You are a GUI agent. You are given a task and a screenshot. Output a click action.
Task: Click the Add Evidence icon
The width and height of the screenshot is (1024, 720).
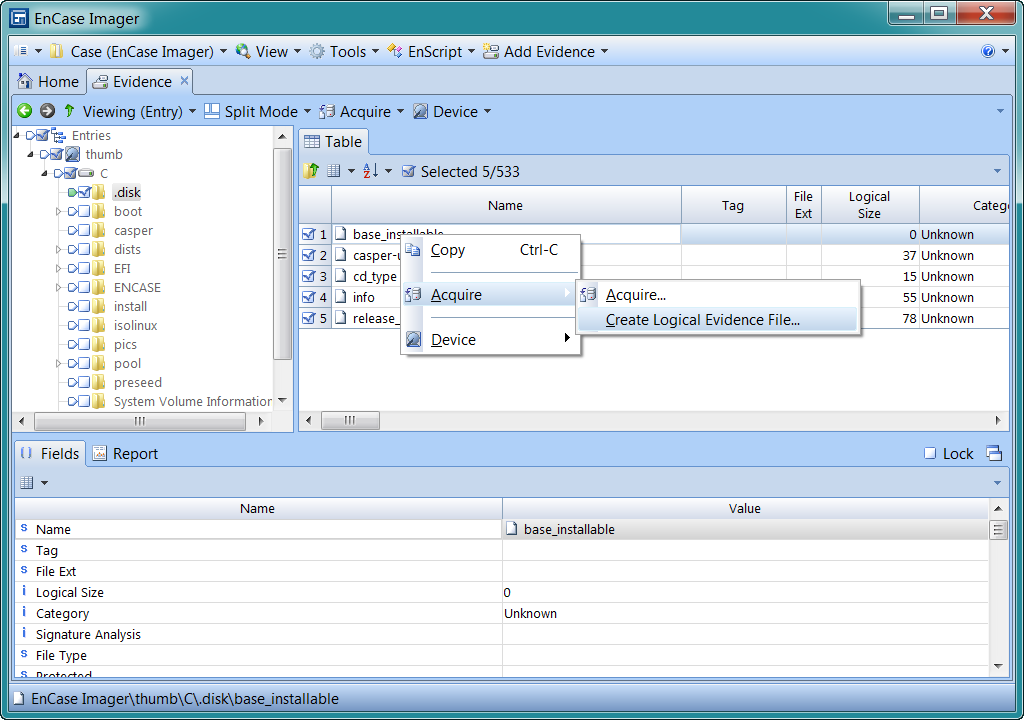pyautogui.click(x=490, y=51)
